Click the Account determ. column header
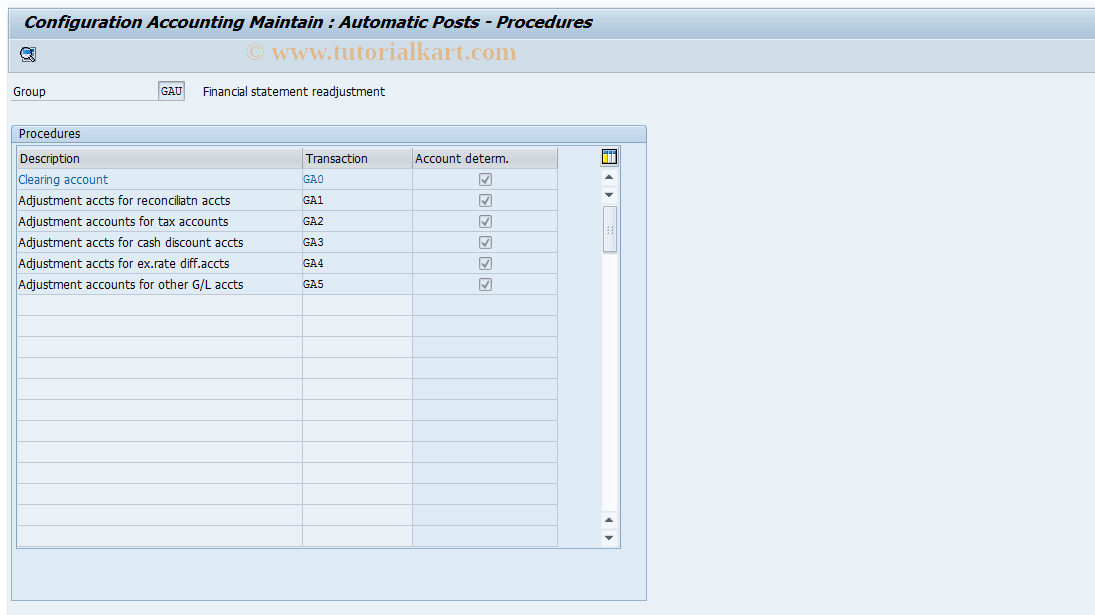Image resolution: width=1095 pixels, height=615 pixels. 485,158
